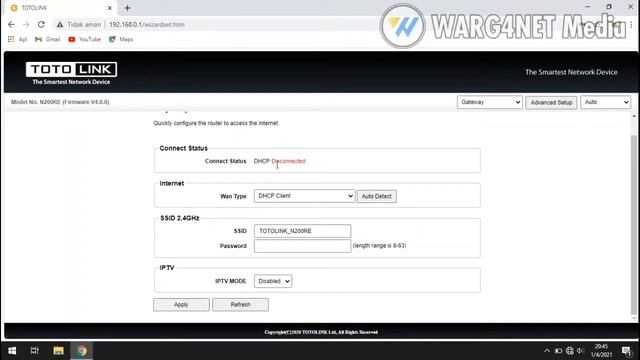Screen dimensions: 640x360
Task: Click the battery tray icon
Action: (558, 351)
